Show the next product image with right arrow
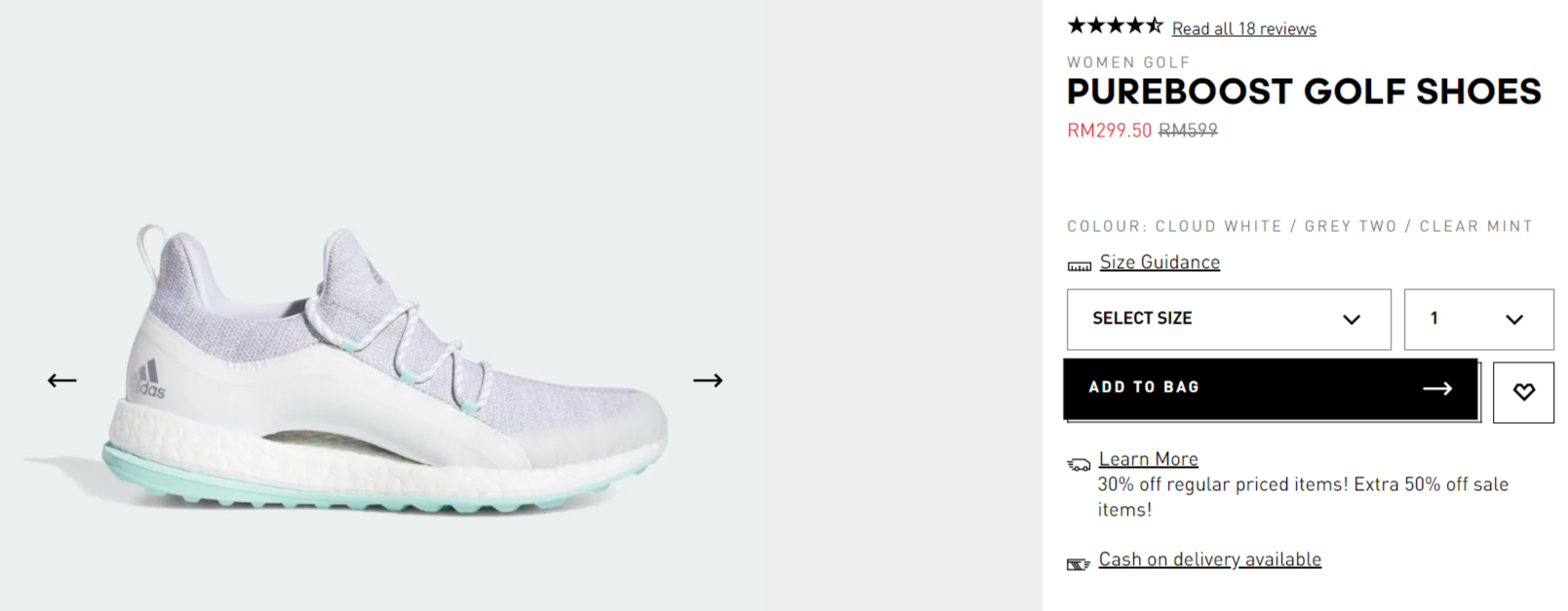 (x=708, y=380)
